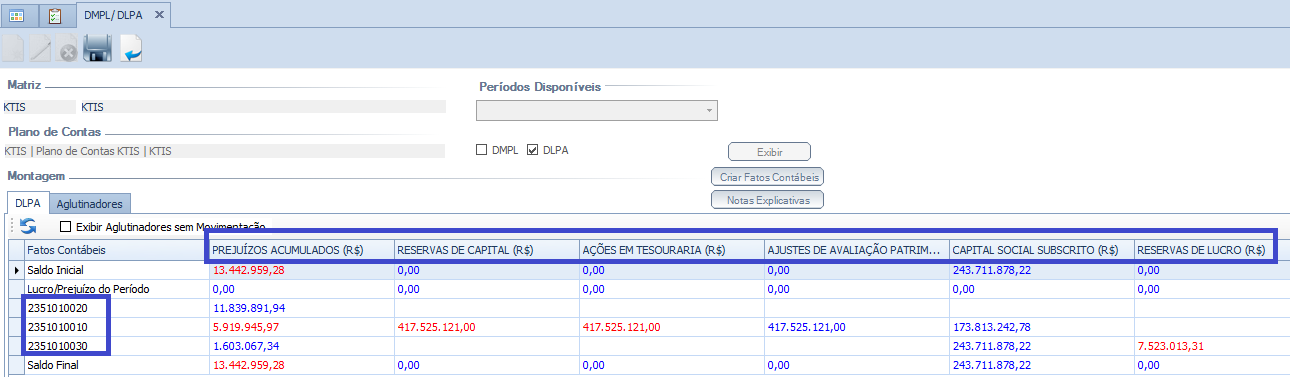1290x377 pixels.
Task: Open the calendar grid tab icon
Action: pos(17,15)
